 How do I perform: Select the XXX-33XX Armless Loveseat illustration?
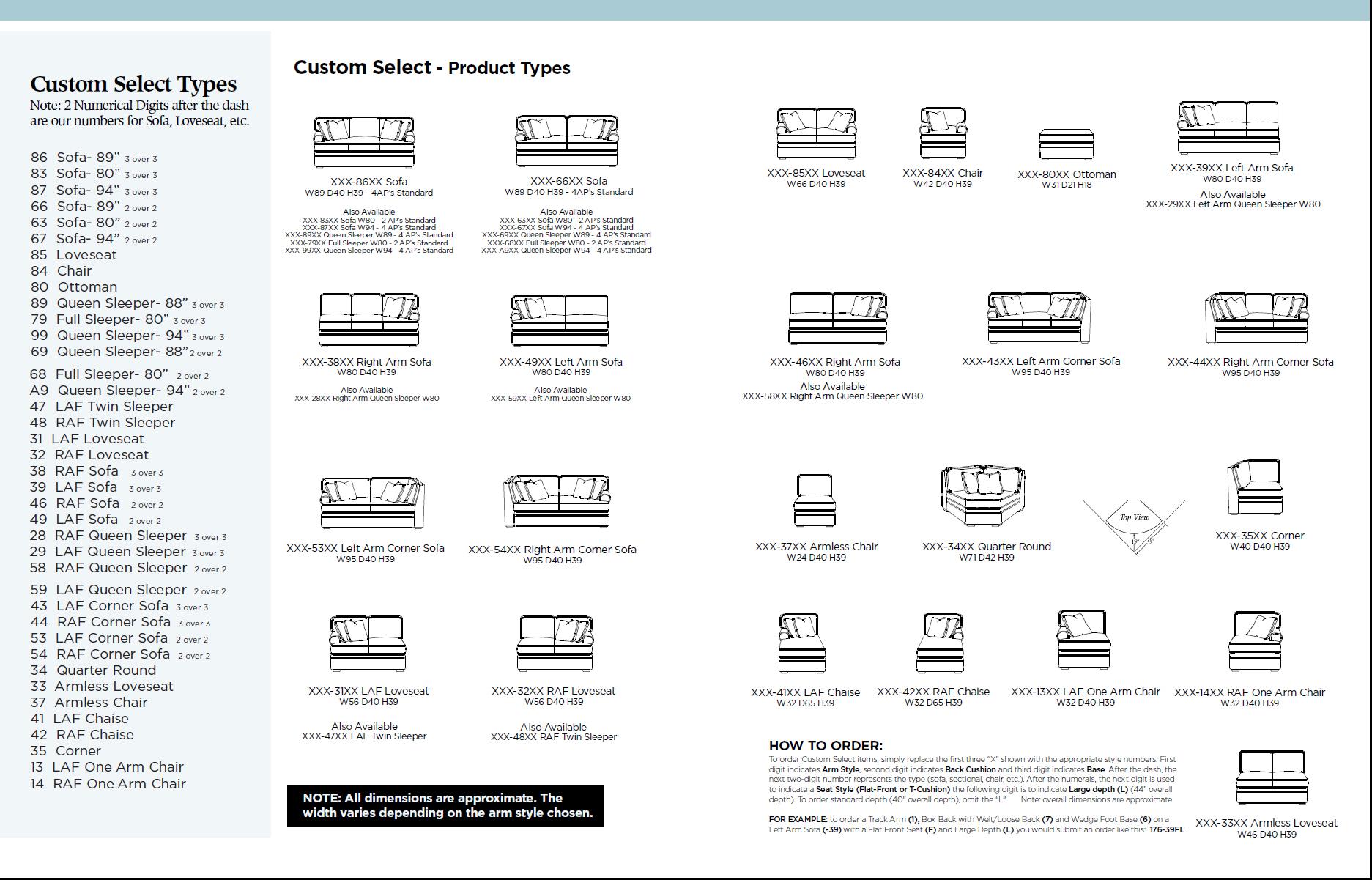coord(1271,778)
